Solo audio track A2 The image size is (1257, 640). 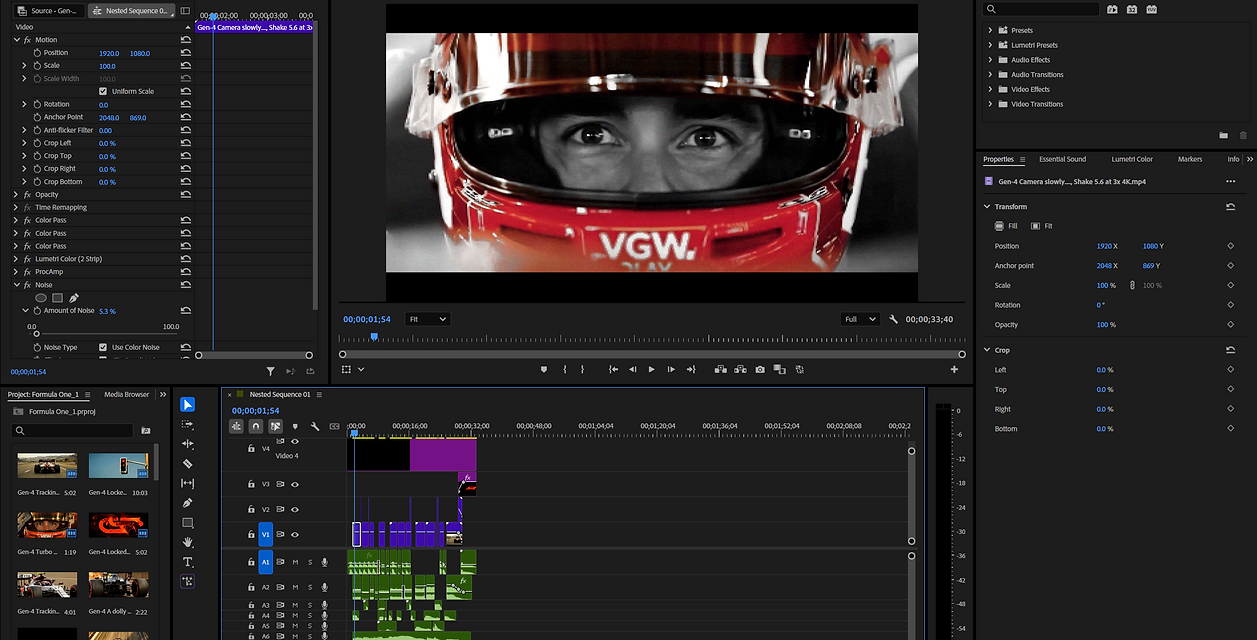tap(310, 587)
